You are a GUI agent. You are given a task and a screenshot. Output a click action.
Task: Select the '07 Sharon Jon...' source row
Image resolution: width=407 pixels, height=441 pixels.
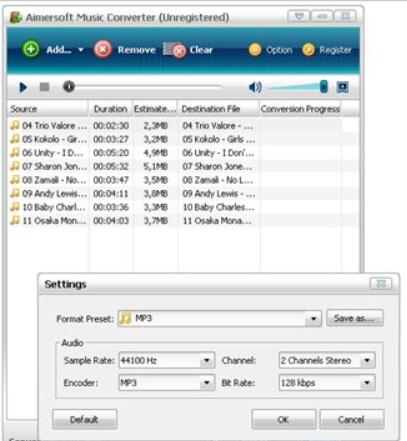(48, 166)
